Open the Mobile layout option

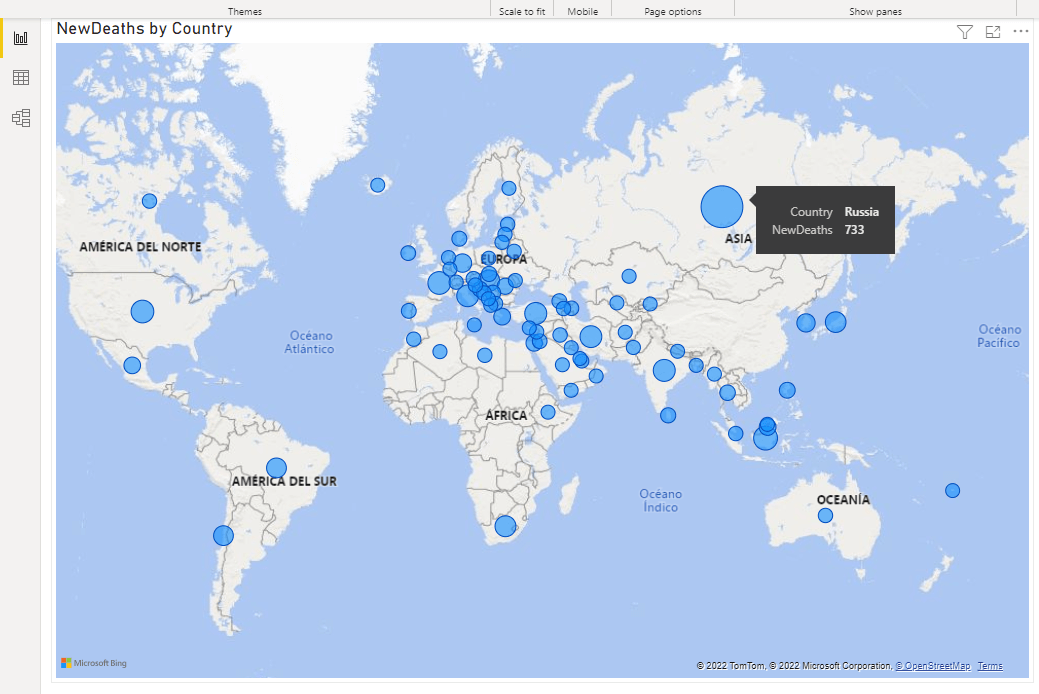pyautogui.click(x=582, y=11)
